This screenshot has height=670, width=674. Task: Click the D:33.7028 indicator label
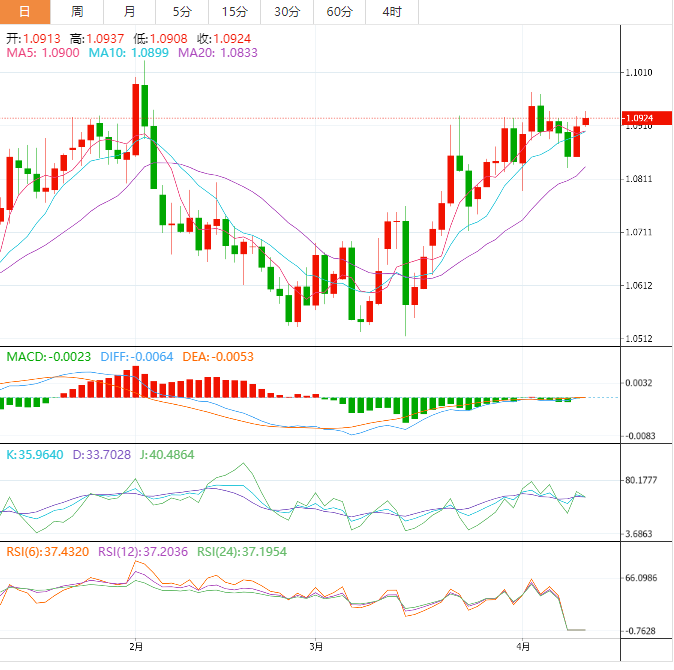coord(101,455)
